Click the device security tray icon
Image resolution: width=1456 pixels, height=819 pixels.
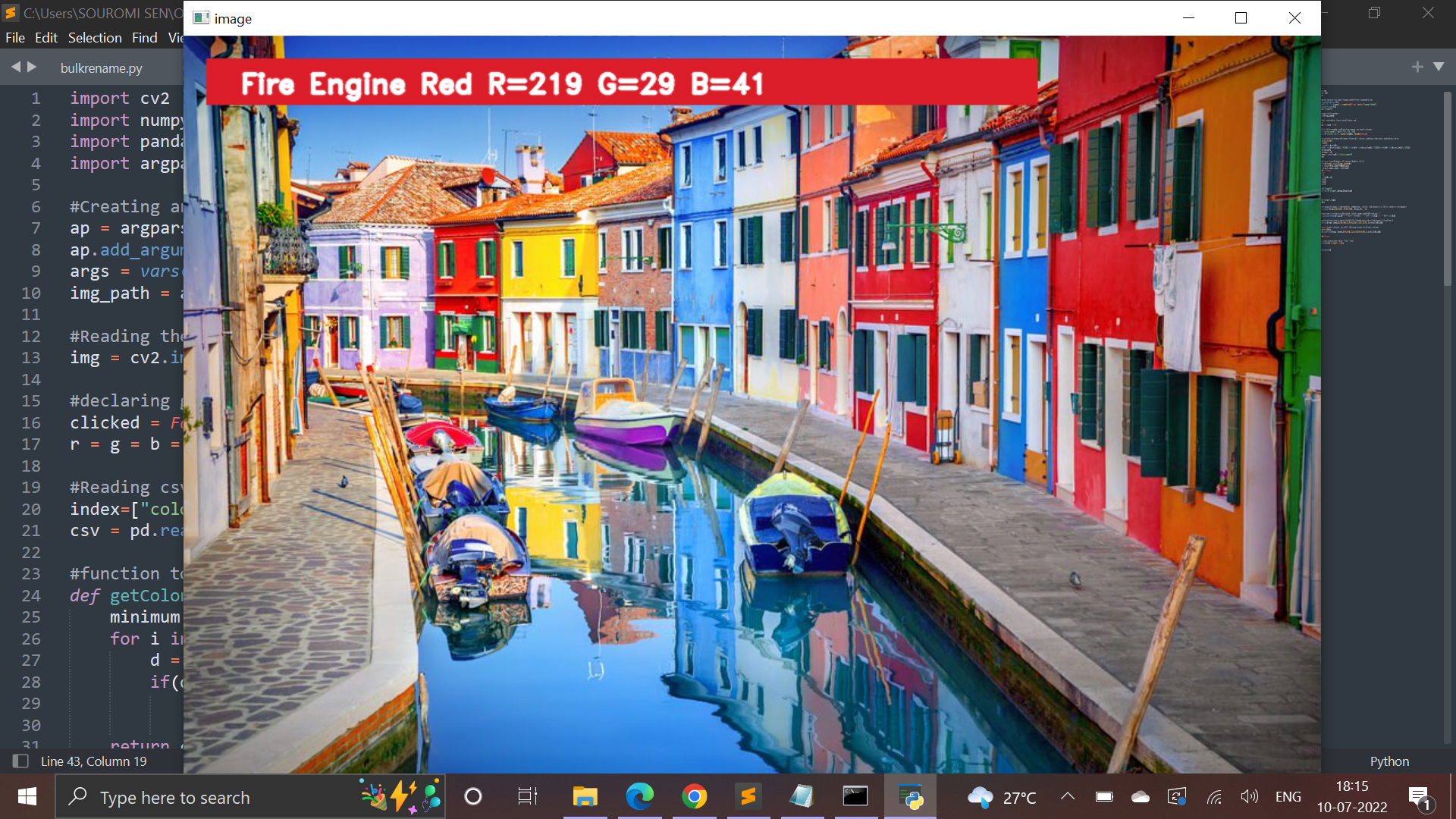click(x=1177, y=796)
